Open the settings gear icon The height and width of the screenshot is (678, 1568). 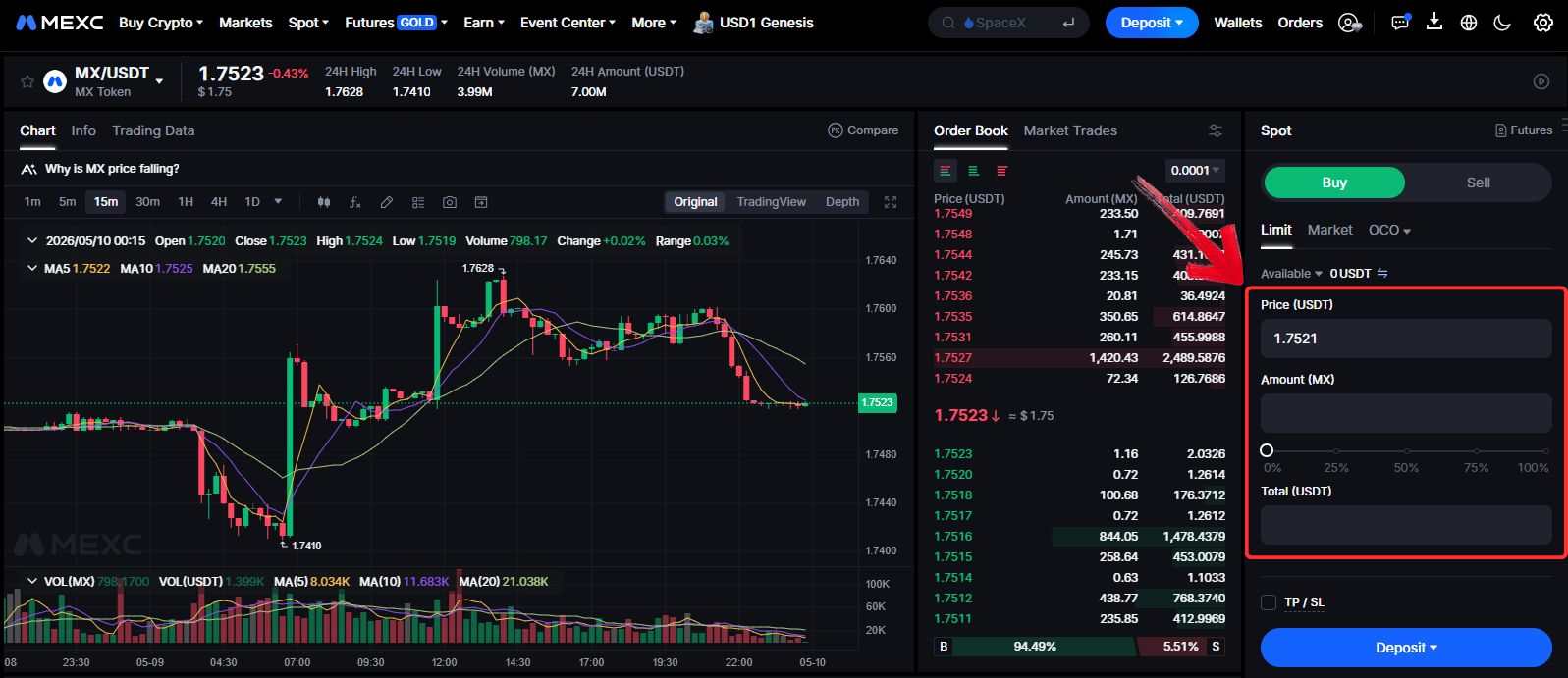point(1543,23)
